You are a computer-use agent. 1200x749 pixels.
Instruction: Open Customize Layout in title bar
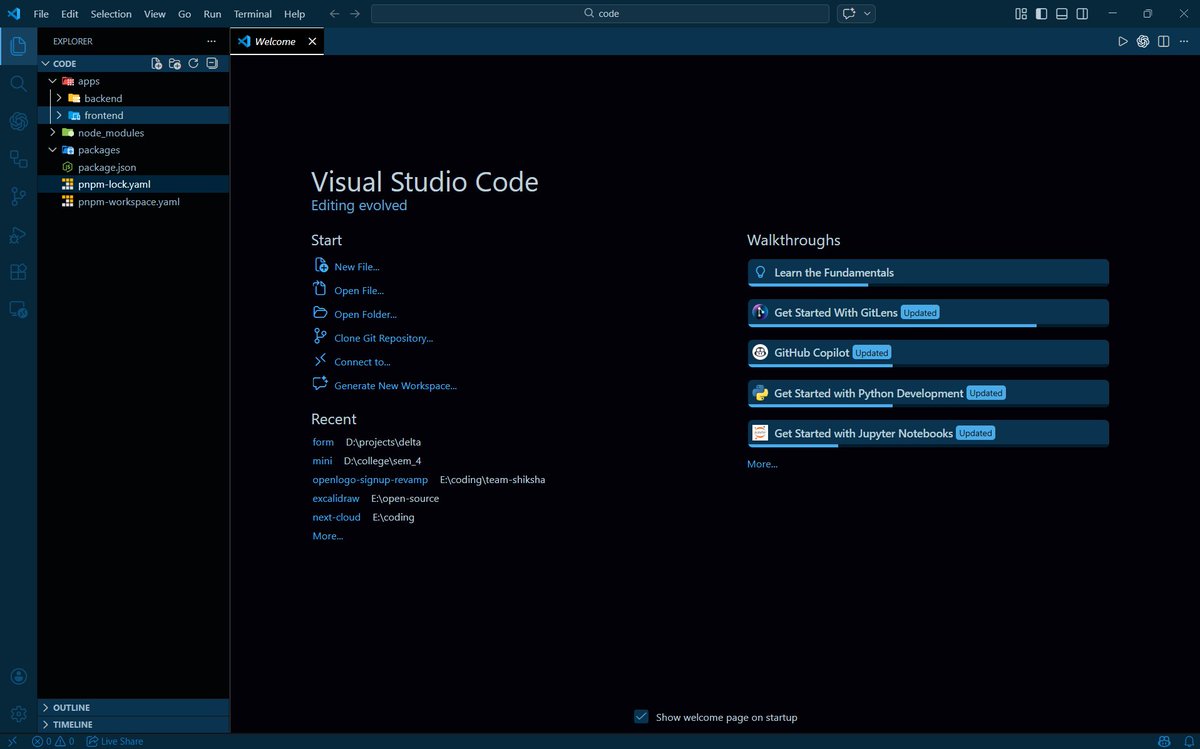point(1021,14)
